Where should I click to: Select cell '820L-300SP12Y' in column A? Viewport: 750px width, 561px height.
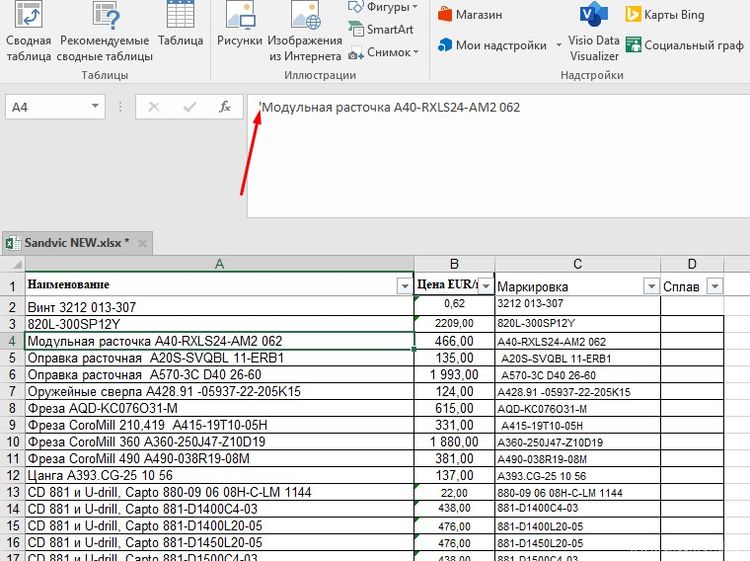pos(220,324)
